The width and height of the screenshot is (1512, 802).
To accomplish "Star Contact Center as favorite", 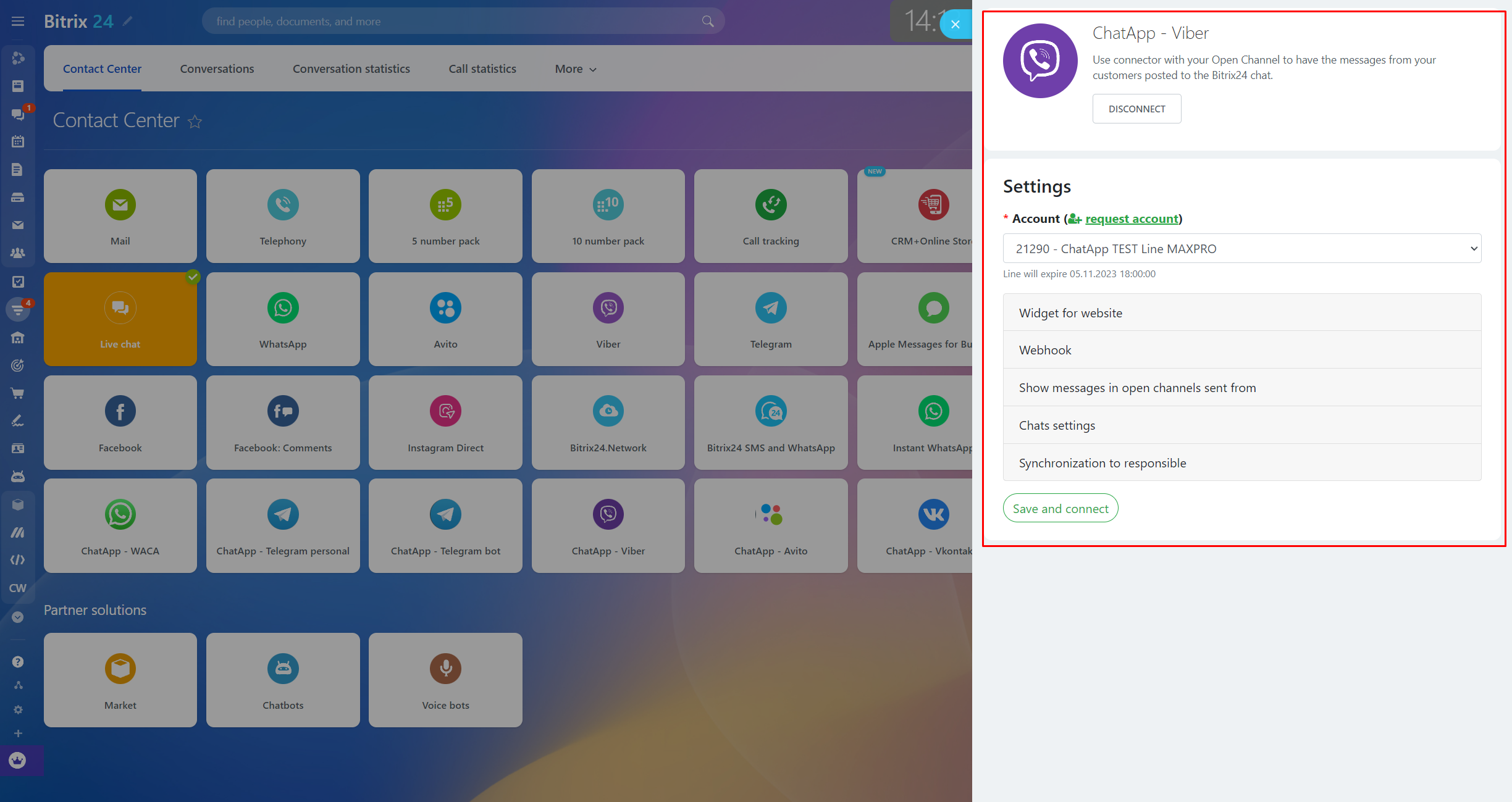I will click(x=195, y=122).
